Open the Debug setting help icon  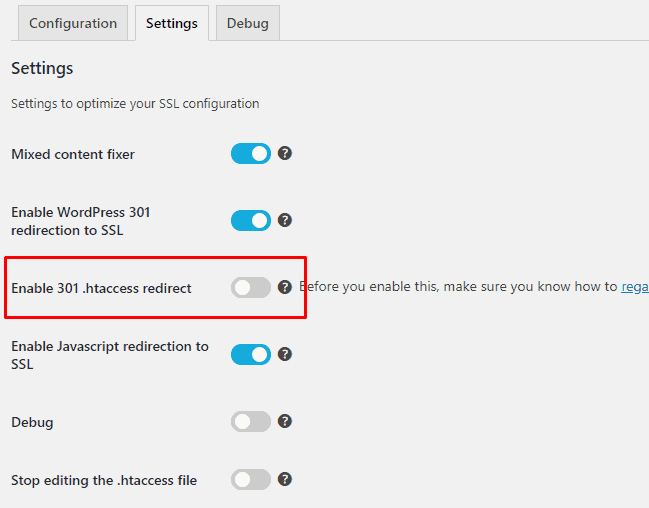[285, 421]
